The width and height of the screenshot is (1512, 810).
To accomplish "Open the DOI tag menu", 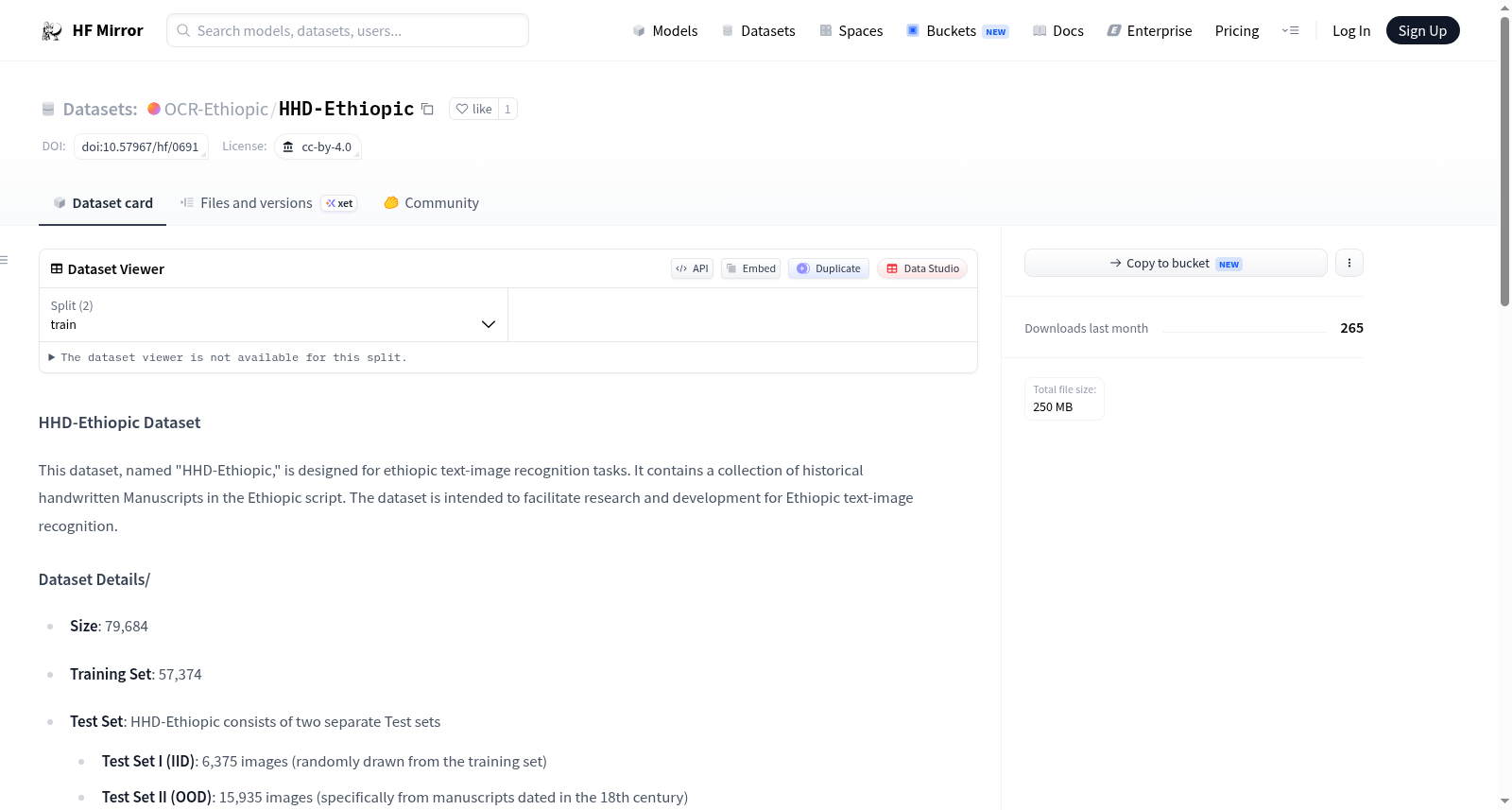I will tap(141, 146).
